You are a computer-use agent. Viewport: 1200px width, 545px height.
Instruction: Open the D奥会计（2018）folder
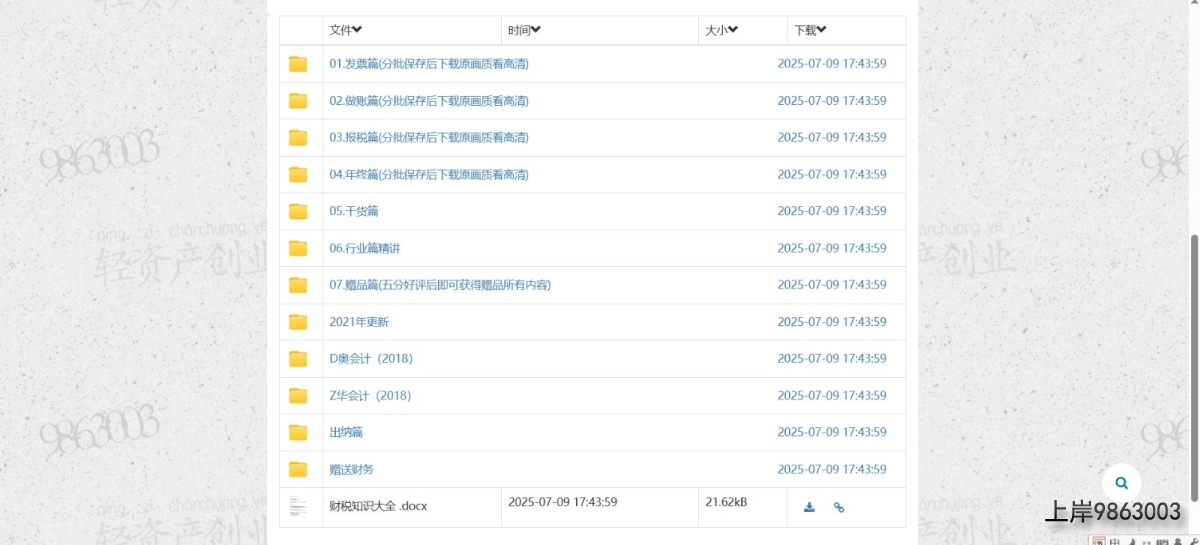click(x=371, y=358)
